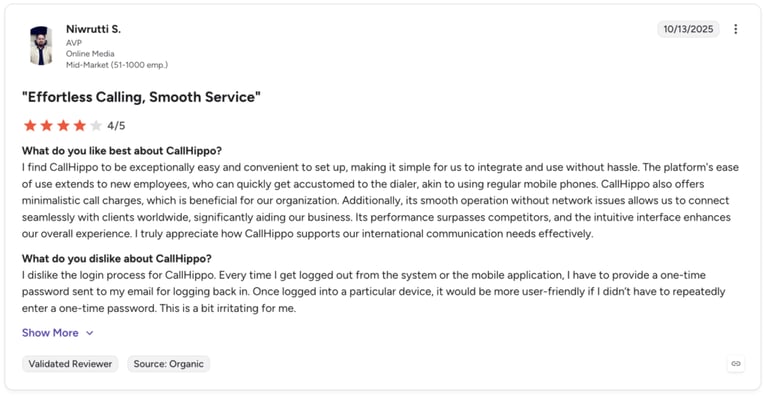Copy the review permalink via link icon
The image size is (768, 396).
[x=736, y=364]
